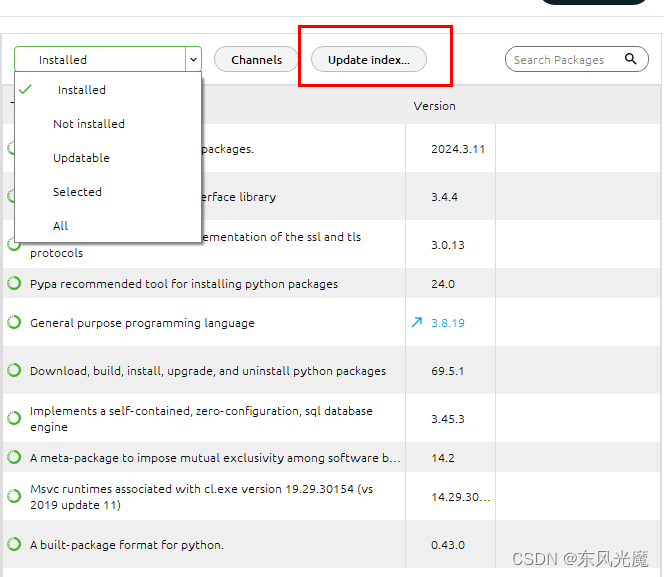This screenshot has height=577, width=664.
Task: Click 'General purpose programming language' description
Action: [142, 323]
